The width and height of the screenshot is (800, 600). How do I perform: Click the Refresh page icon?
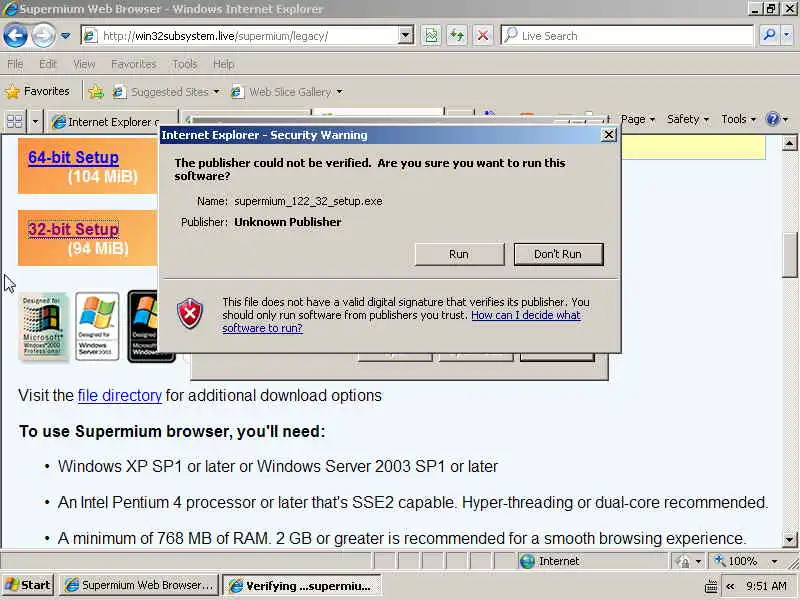(x=457, y=36)
